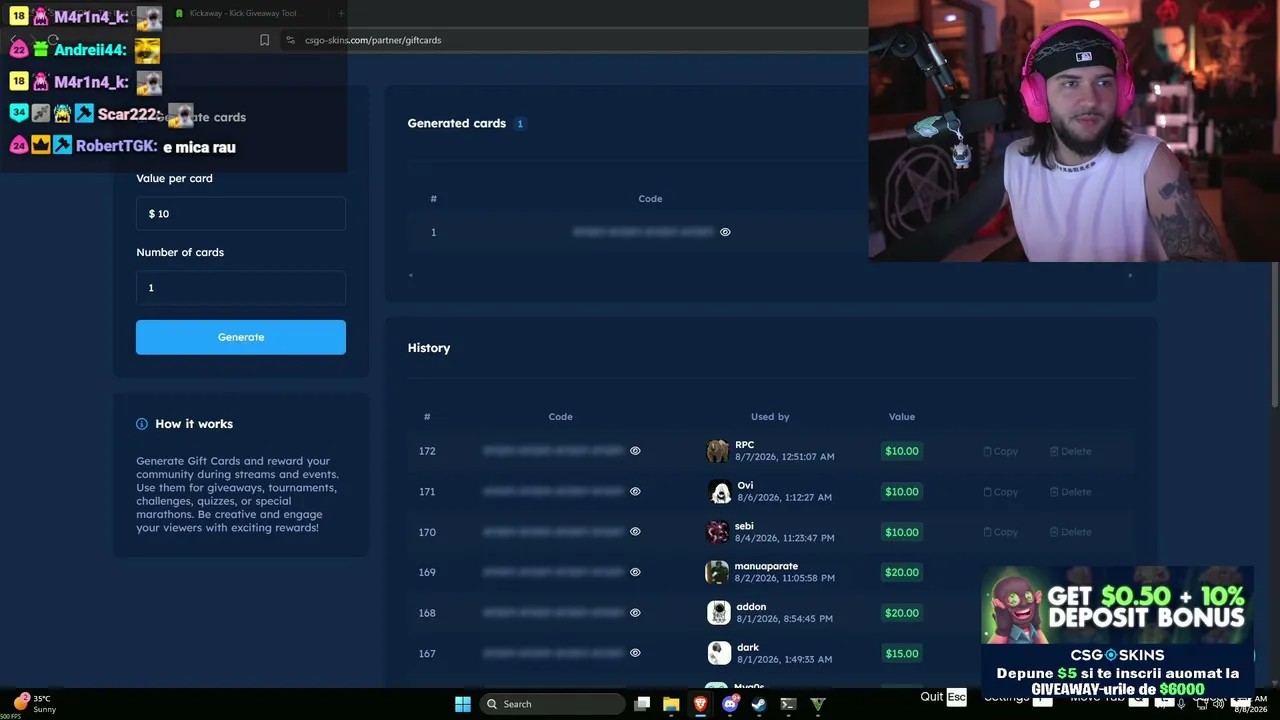The height and width of the screenshot is (720, 1280).
Task: Focus the Value per card field
Action: pyautogui.click(x=241, y=214)
